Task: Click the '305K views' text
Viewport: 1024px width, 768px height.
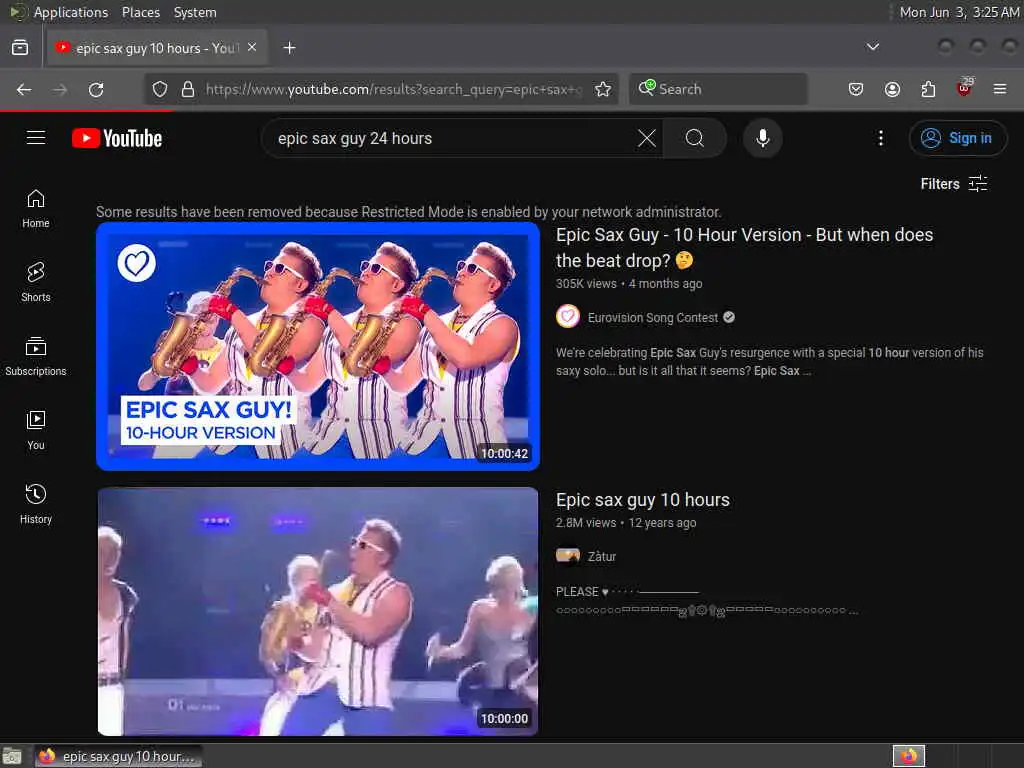Action: 586,284
